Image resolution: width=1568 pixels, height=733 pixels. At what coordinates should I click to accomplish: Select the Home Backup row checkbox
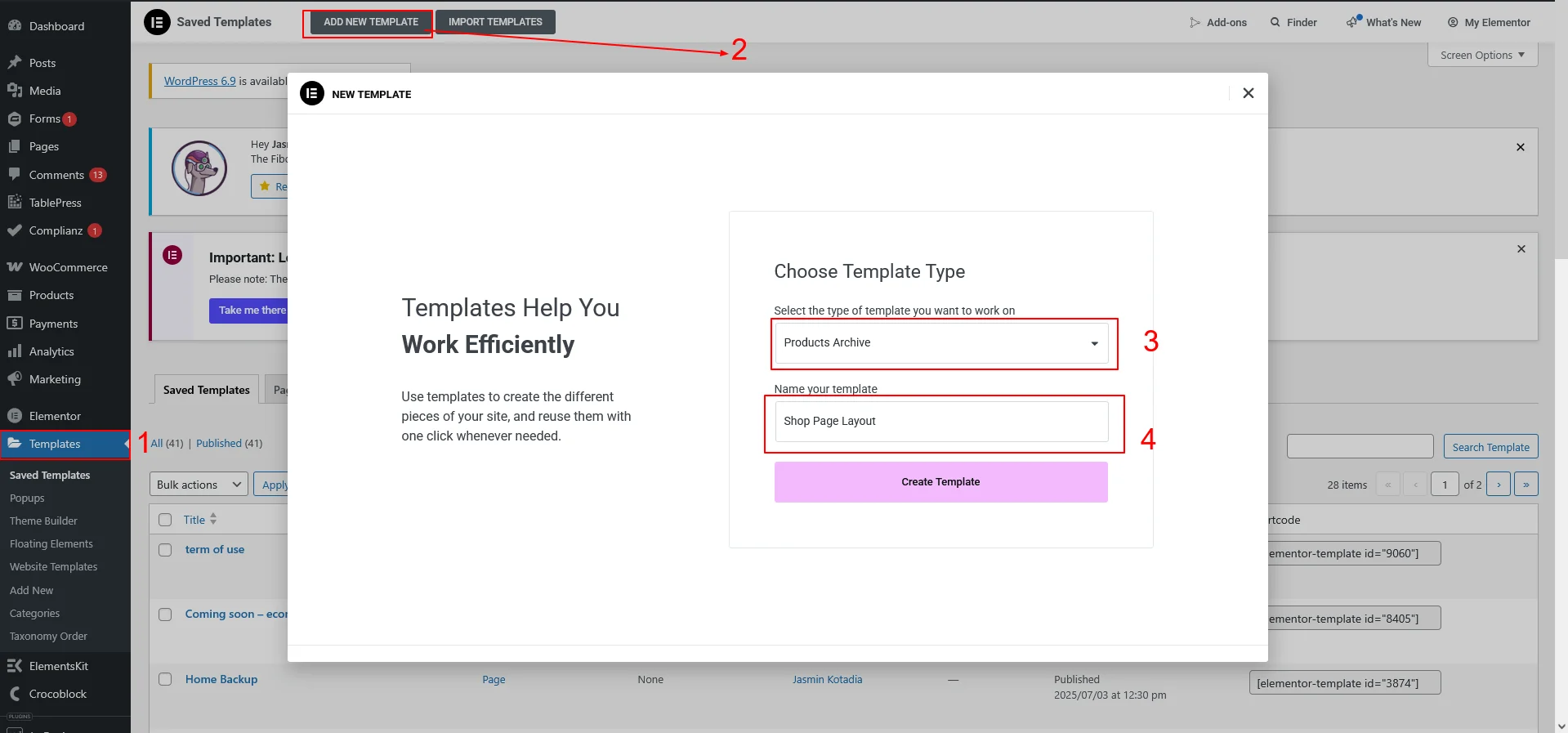pos(165,679)
